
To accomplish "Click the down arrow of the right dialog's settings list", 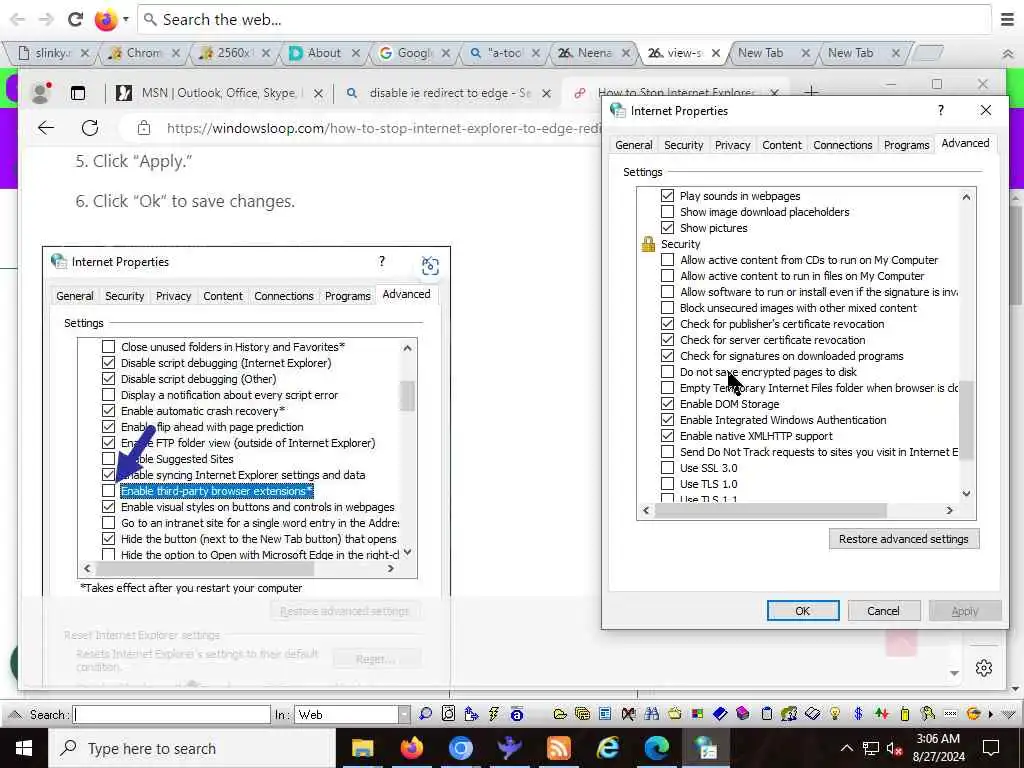I will tap(967, 494).
